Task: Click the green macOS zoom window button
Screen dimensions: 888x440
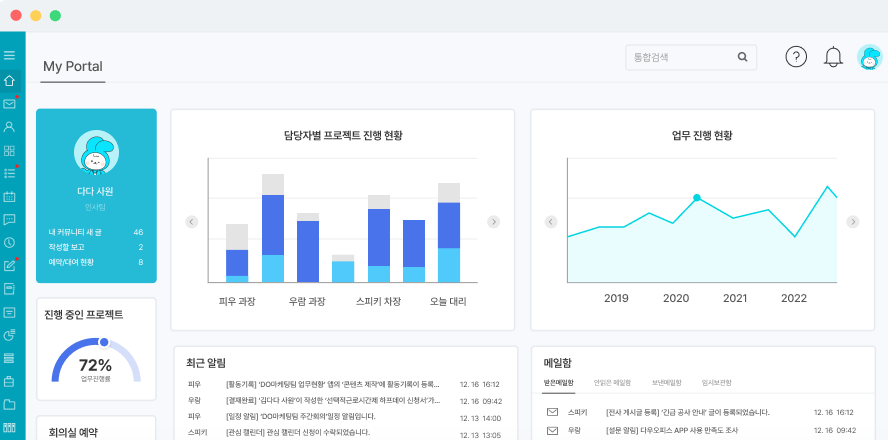Action: [x=55, y=16]
